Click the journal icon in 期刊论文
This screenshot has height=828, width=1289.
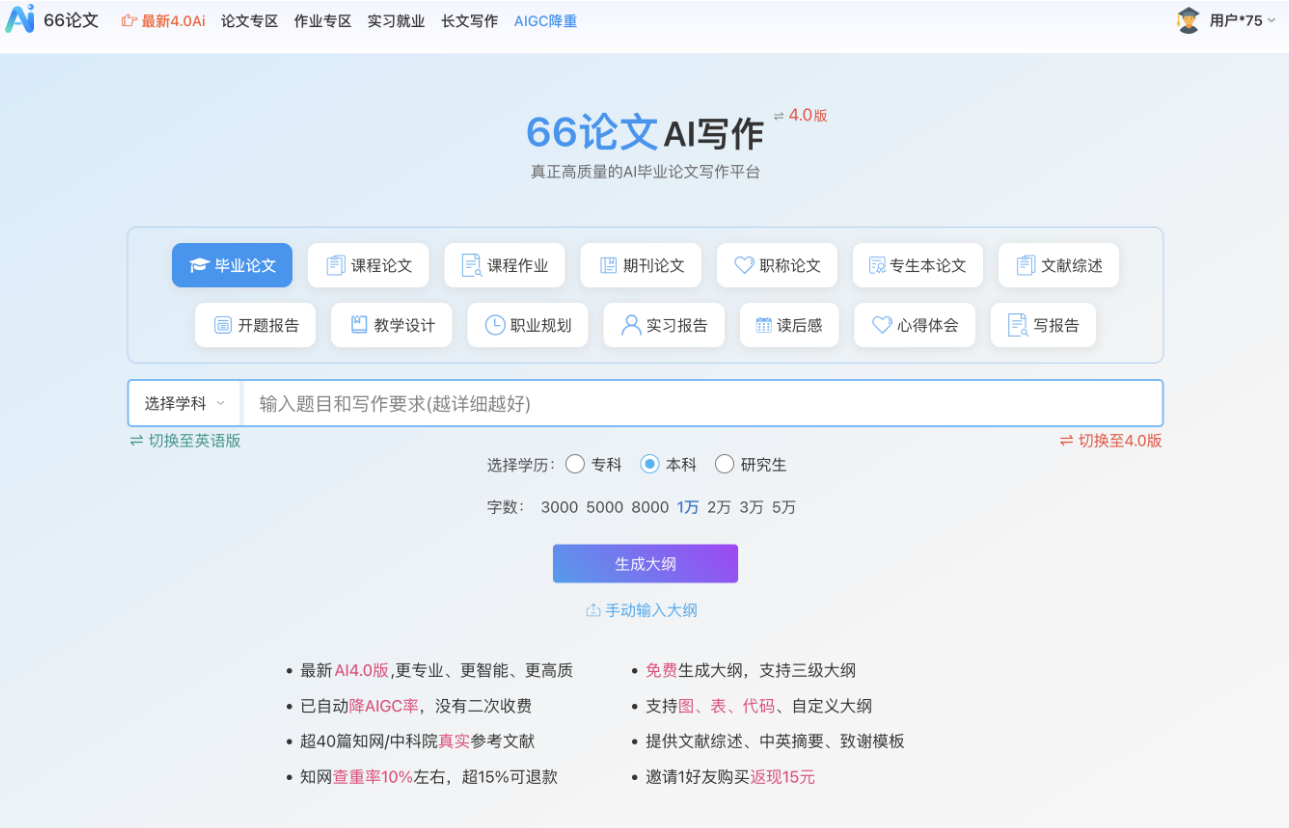[608, 265]
